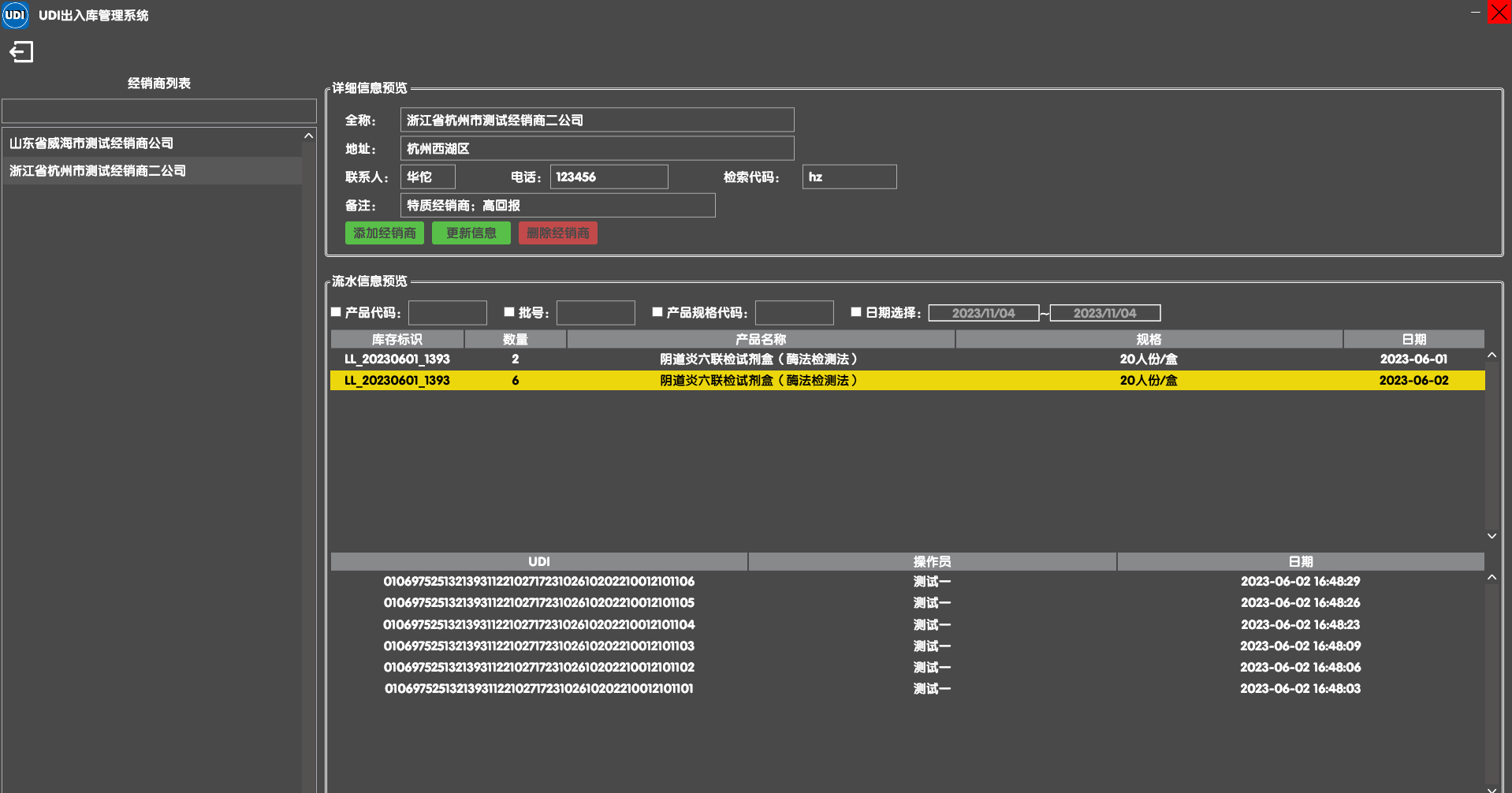Click the 备注 input field
The image size is (1512, 793).
click(x=558, y=205)
